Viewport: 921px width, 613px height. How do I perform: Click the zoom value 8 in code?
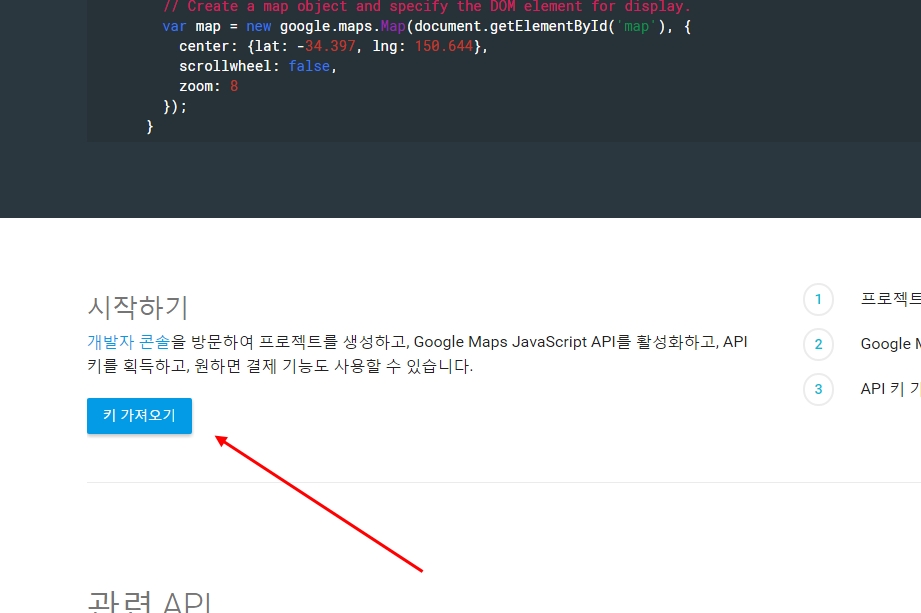pos(234,86)
